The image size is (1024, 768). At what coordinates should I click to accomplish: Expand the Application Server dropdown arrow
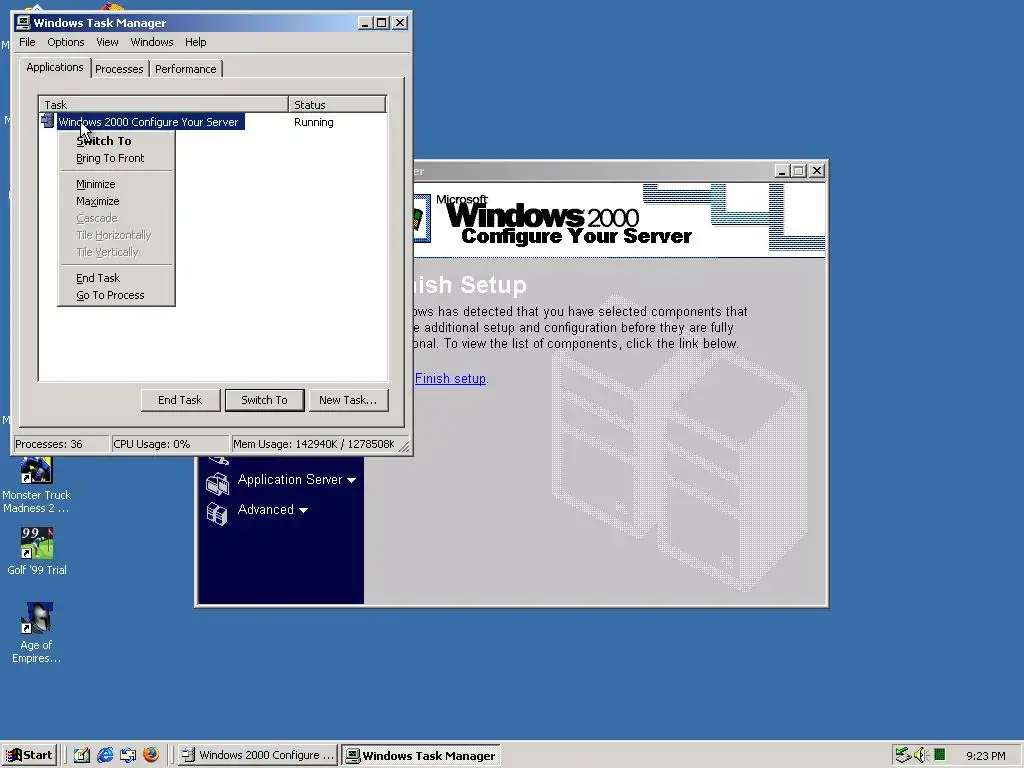coord(351,480)
